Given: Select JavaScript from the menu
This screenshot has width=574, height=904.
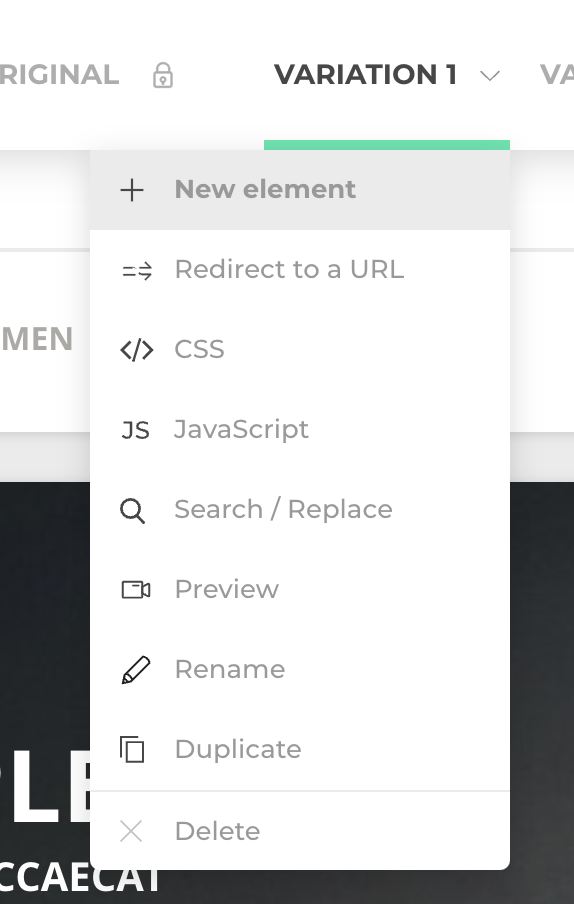Looking at the screenshot, I should [300, 430].
